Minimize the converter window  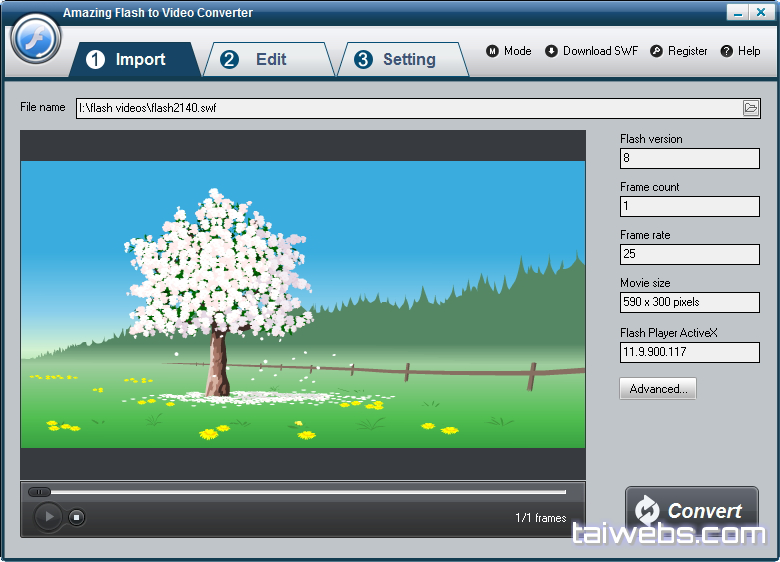coord(737,13)
